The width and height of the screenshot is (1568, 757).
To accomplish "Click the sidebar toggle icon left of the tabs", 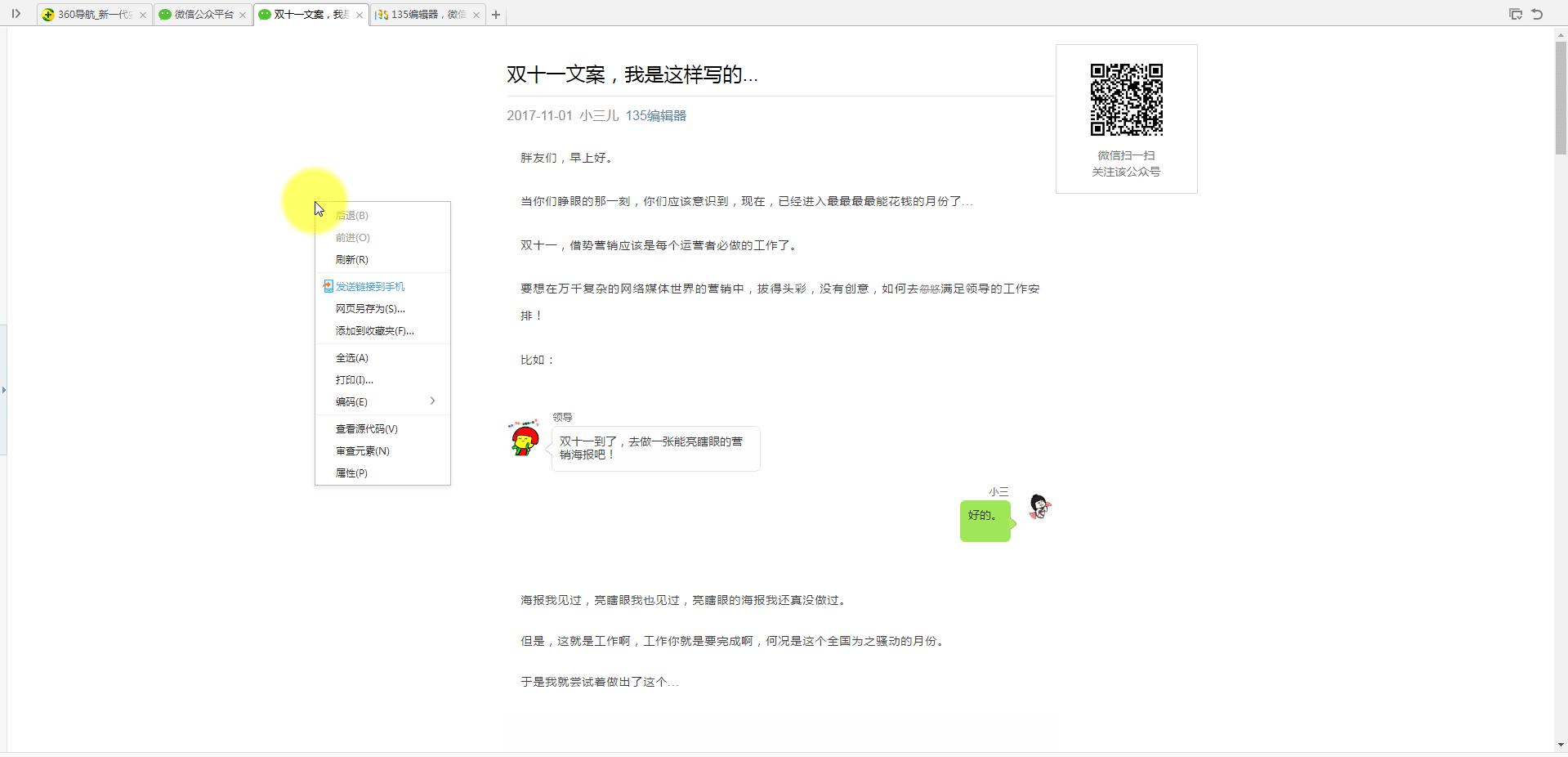I will (x=16, y=14).
